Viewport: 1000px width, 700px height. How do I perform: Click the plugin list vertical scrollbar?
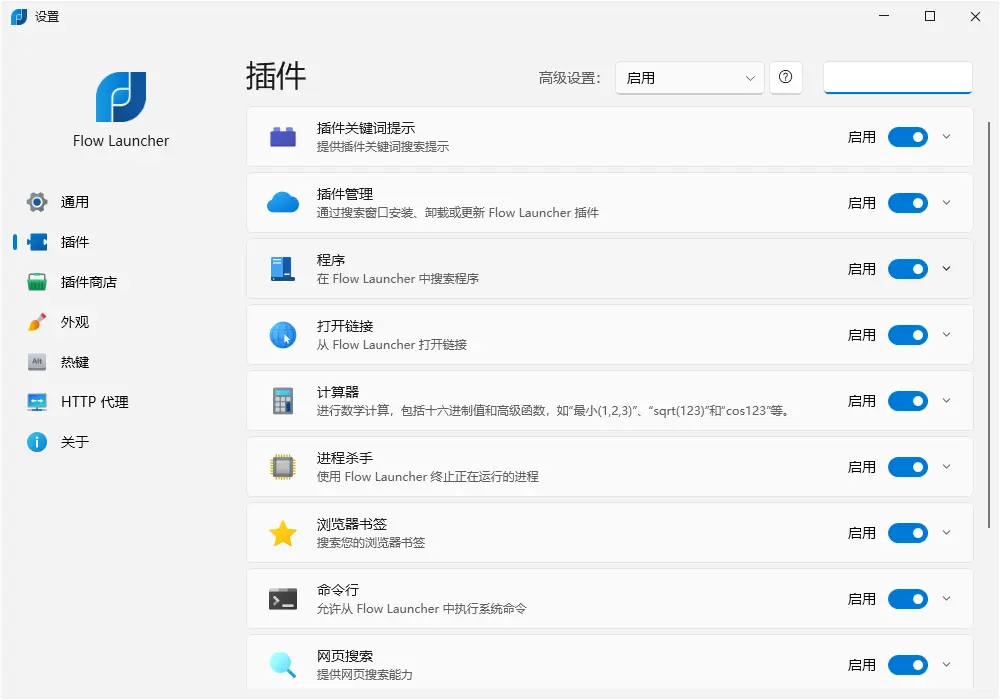tap(989, 325)
